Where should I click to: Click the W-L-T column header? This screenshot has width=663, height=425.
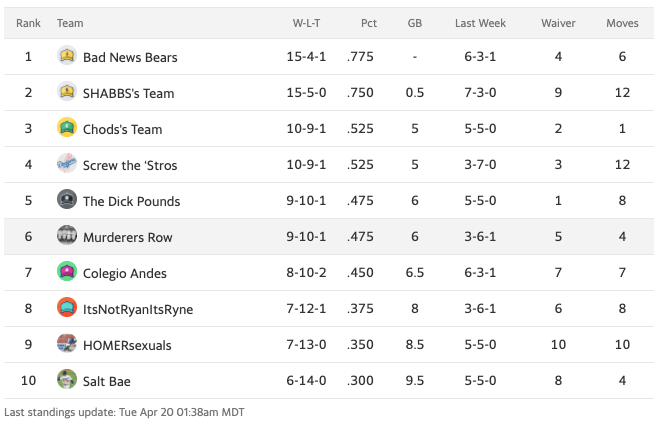tap(306, 22)
